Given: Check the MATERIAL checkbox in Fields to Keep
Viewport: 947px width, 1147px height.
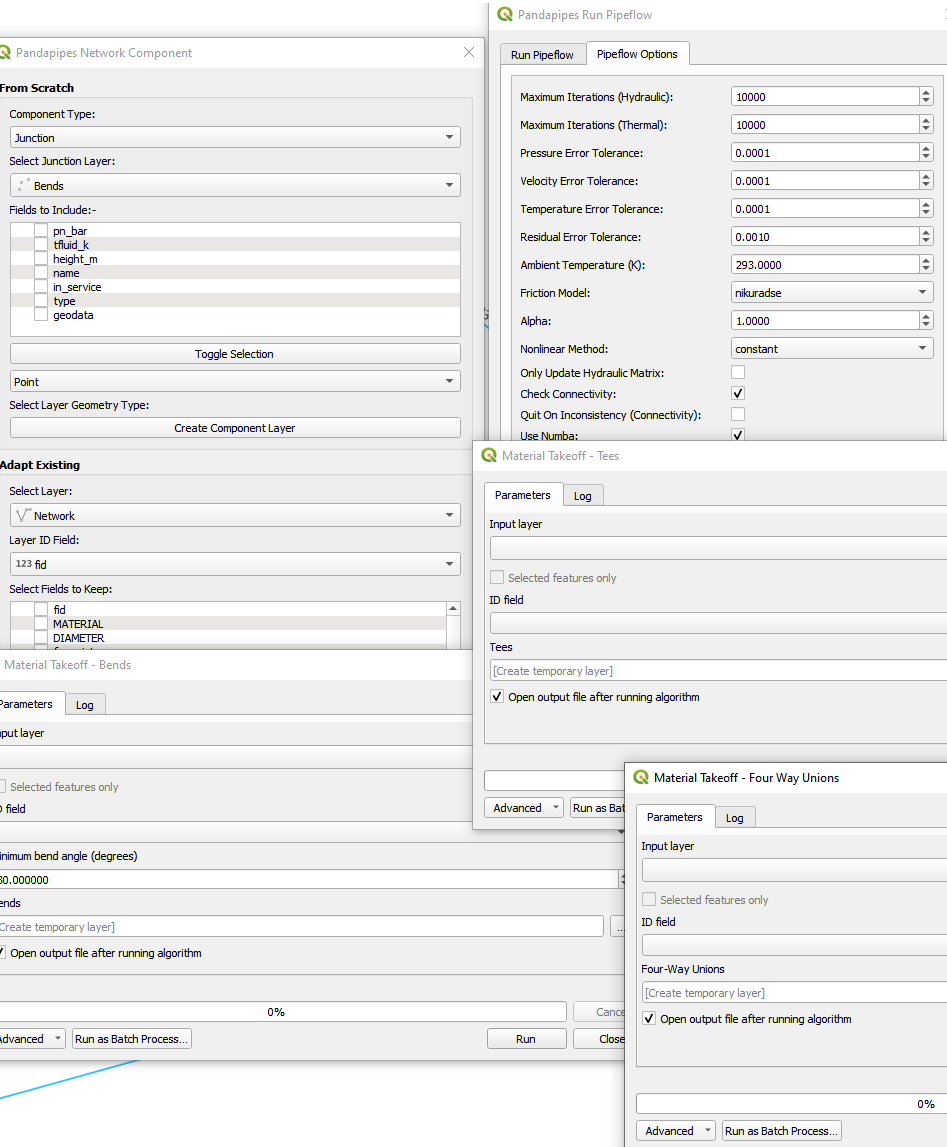Looking at the screenshot, I should tap(41, 623).
